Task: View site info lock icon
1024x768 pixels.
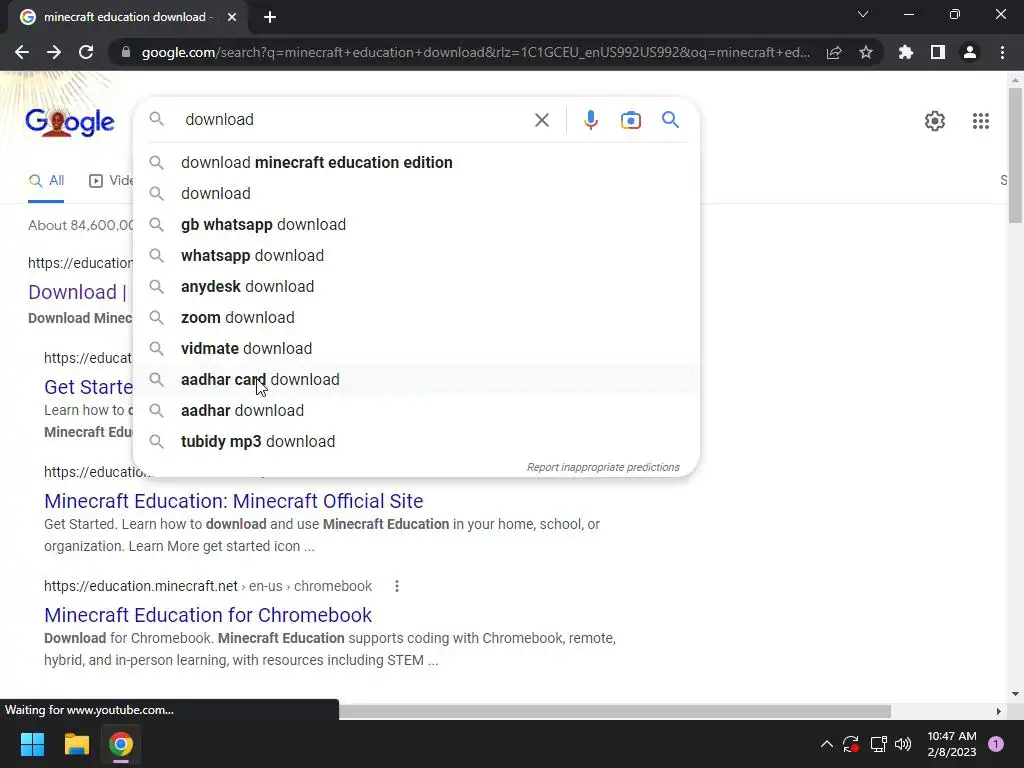Action: pyautogui.click(x=126, y=52)
